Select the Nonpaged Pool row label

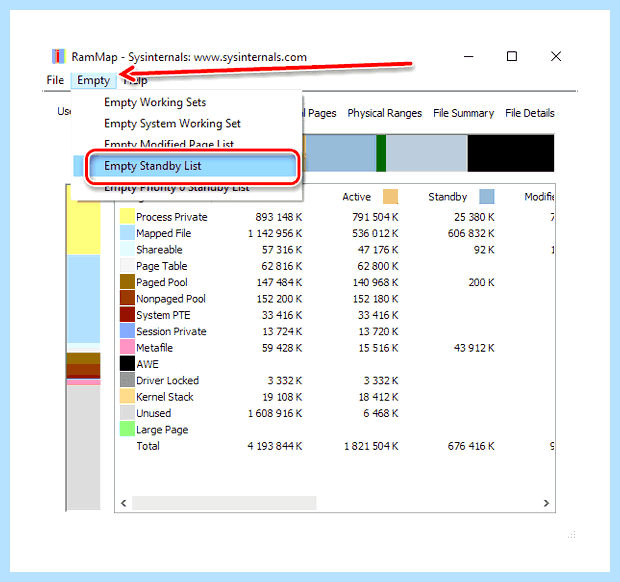point(171,299)
